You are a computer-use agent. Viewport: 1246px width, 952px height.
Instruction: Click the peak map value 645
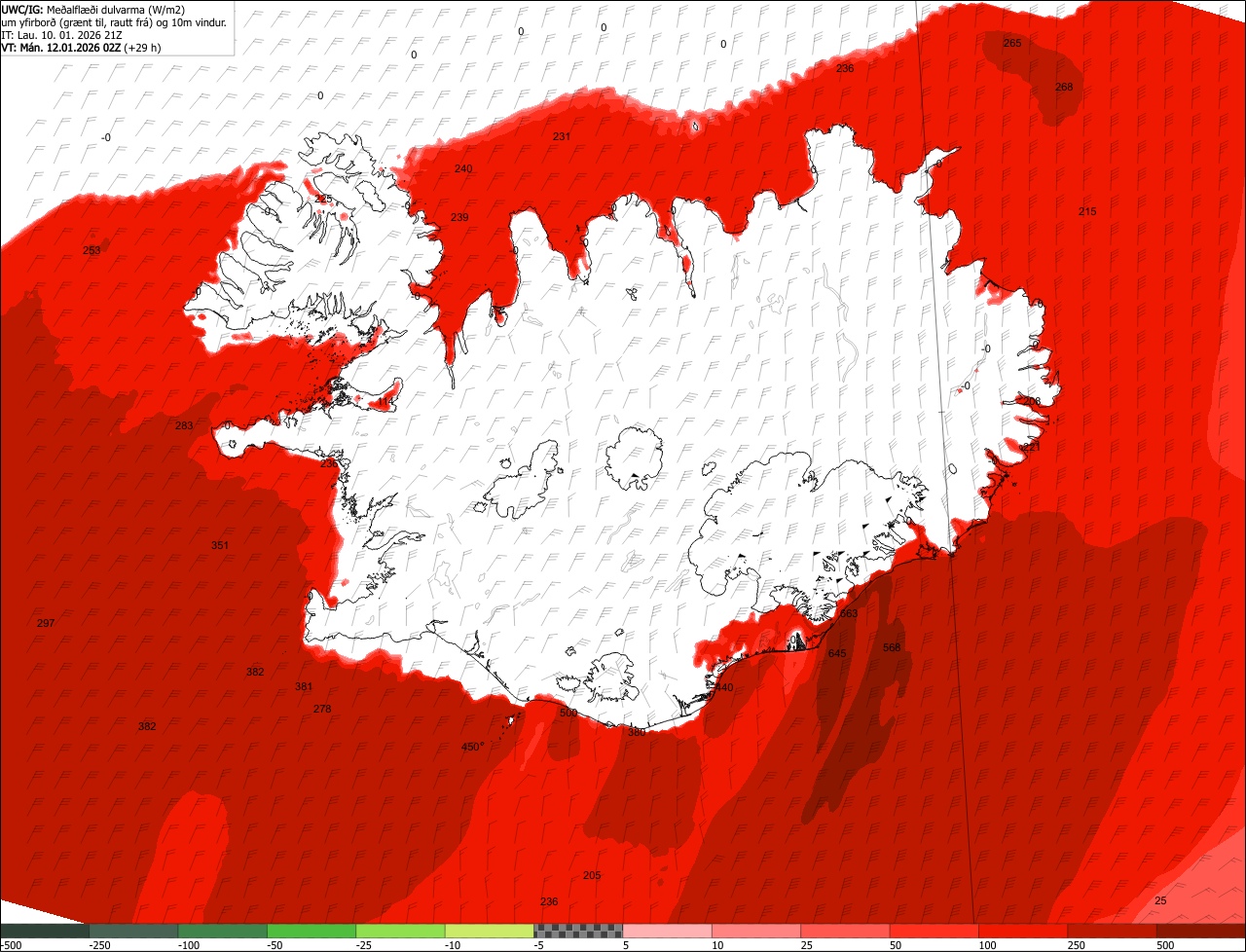pyautogui.click(x=837, y=653)
